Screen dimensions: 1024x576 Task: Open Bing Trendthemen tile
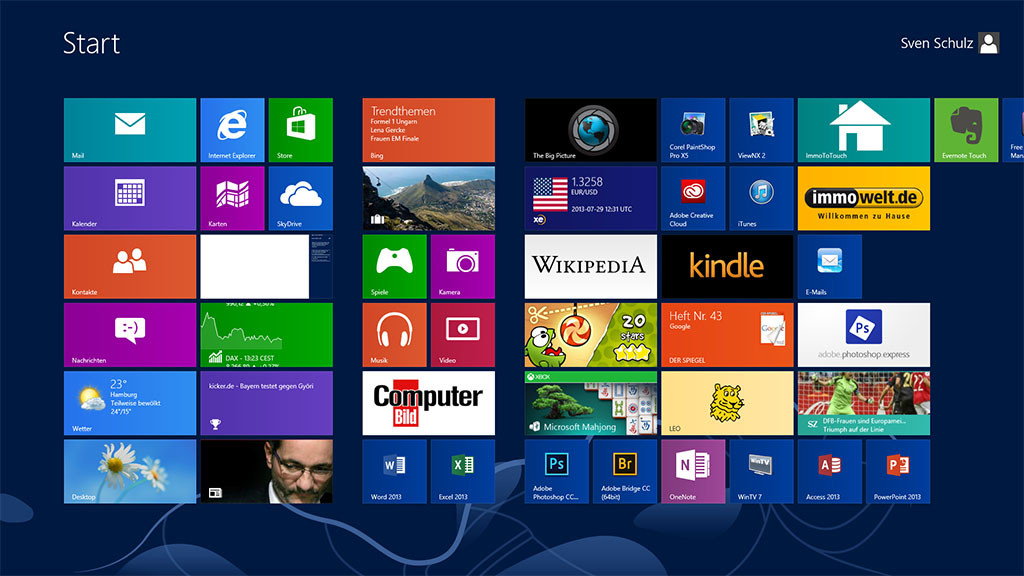(428, 130)
